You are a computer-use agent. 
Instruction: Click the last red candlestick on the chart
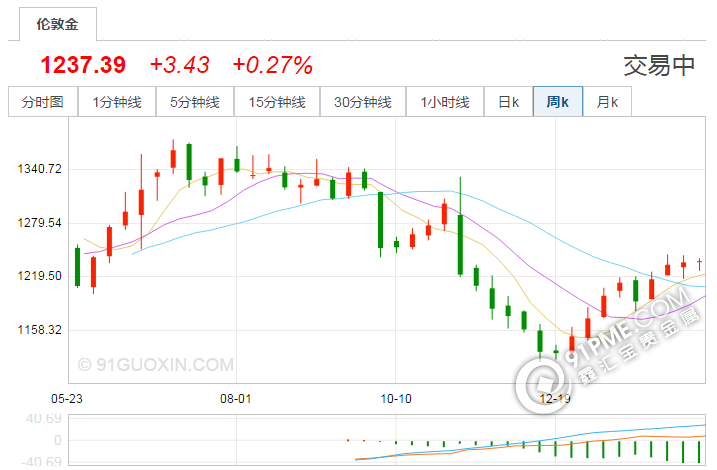699,263
